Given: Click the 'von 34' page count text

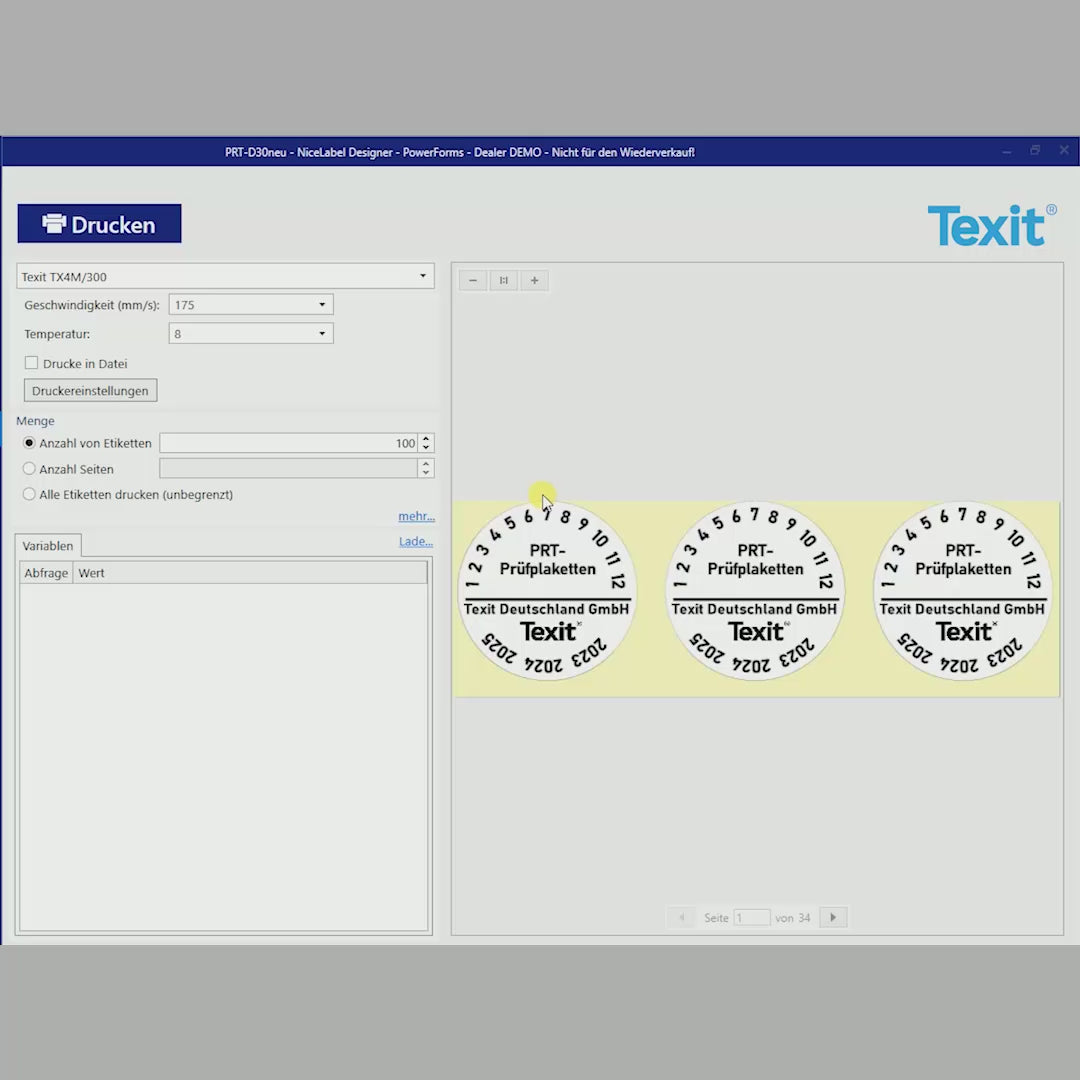Looking at the screenshot, I should click(x=793, y=917).
